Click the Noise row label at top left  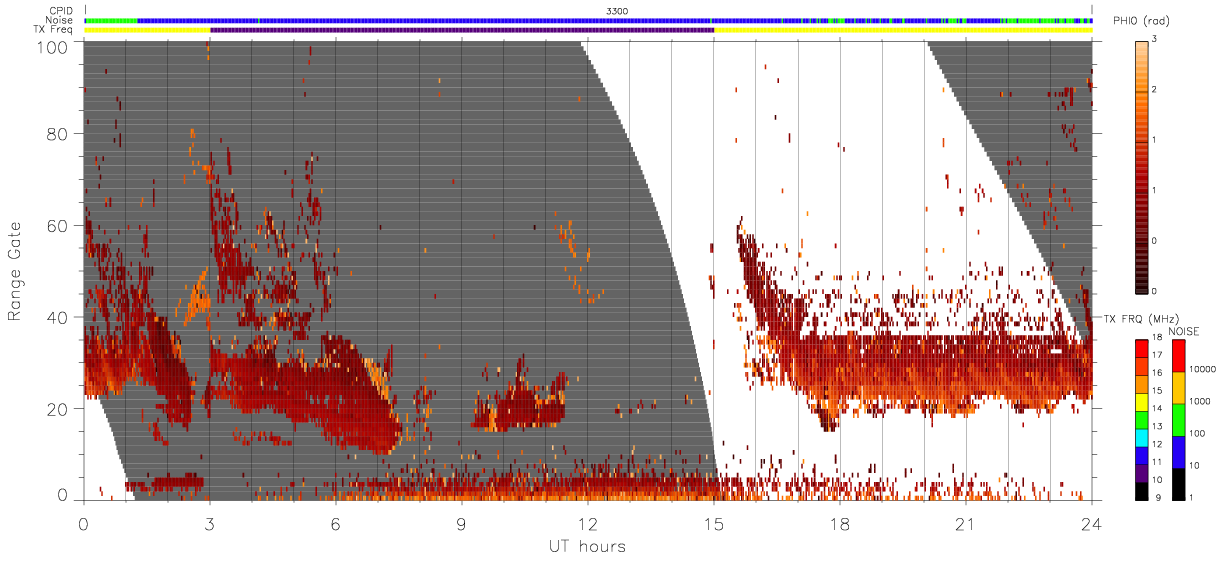61,20
